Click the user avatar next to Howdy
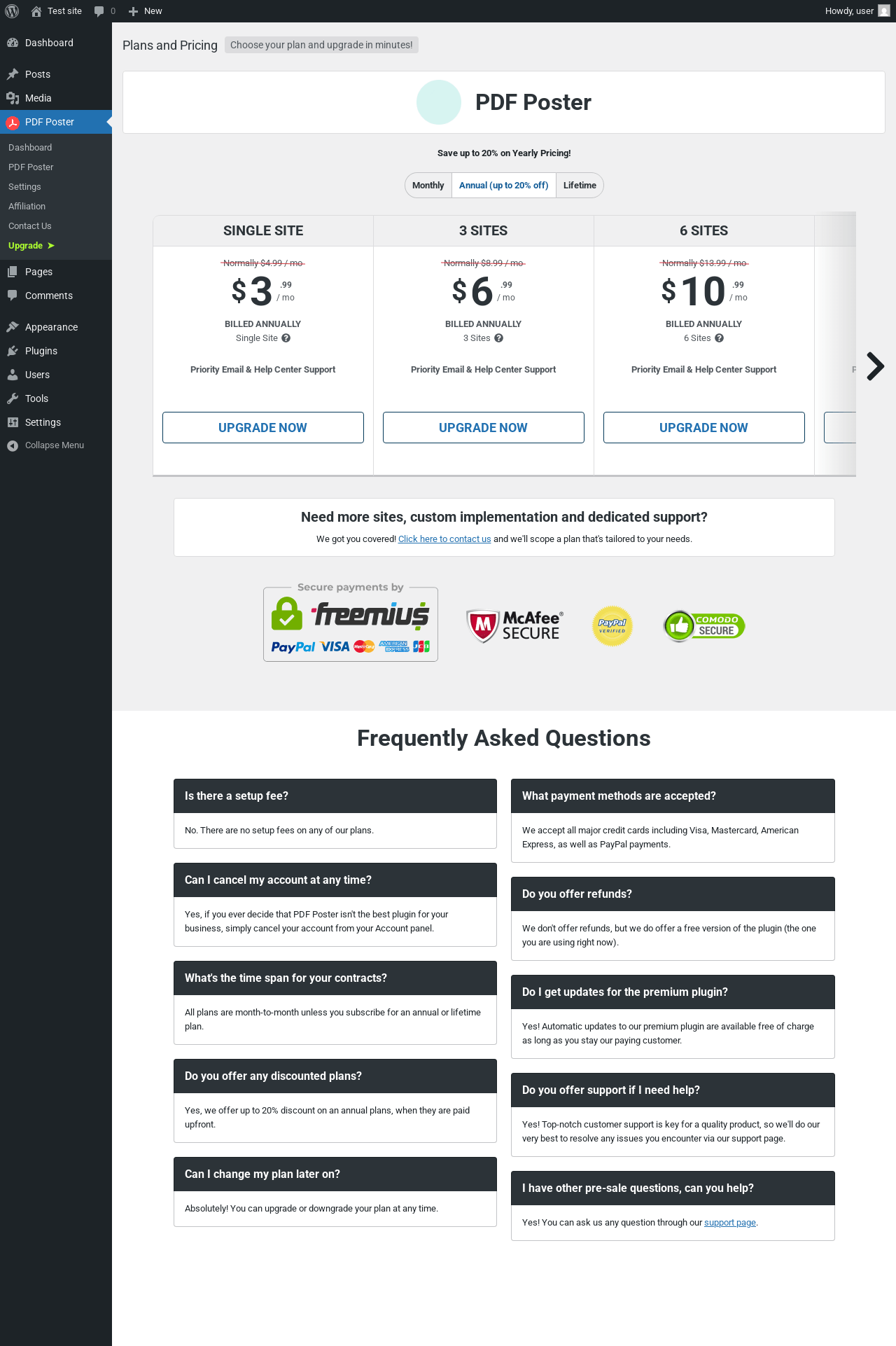The width and height of the screenshot is (896, 1346). click(884, 11)
